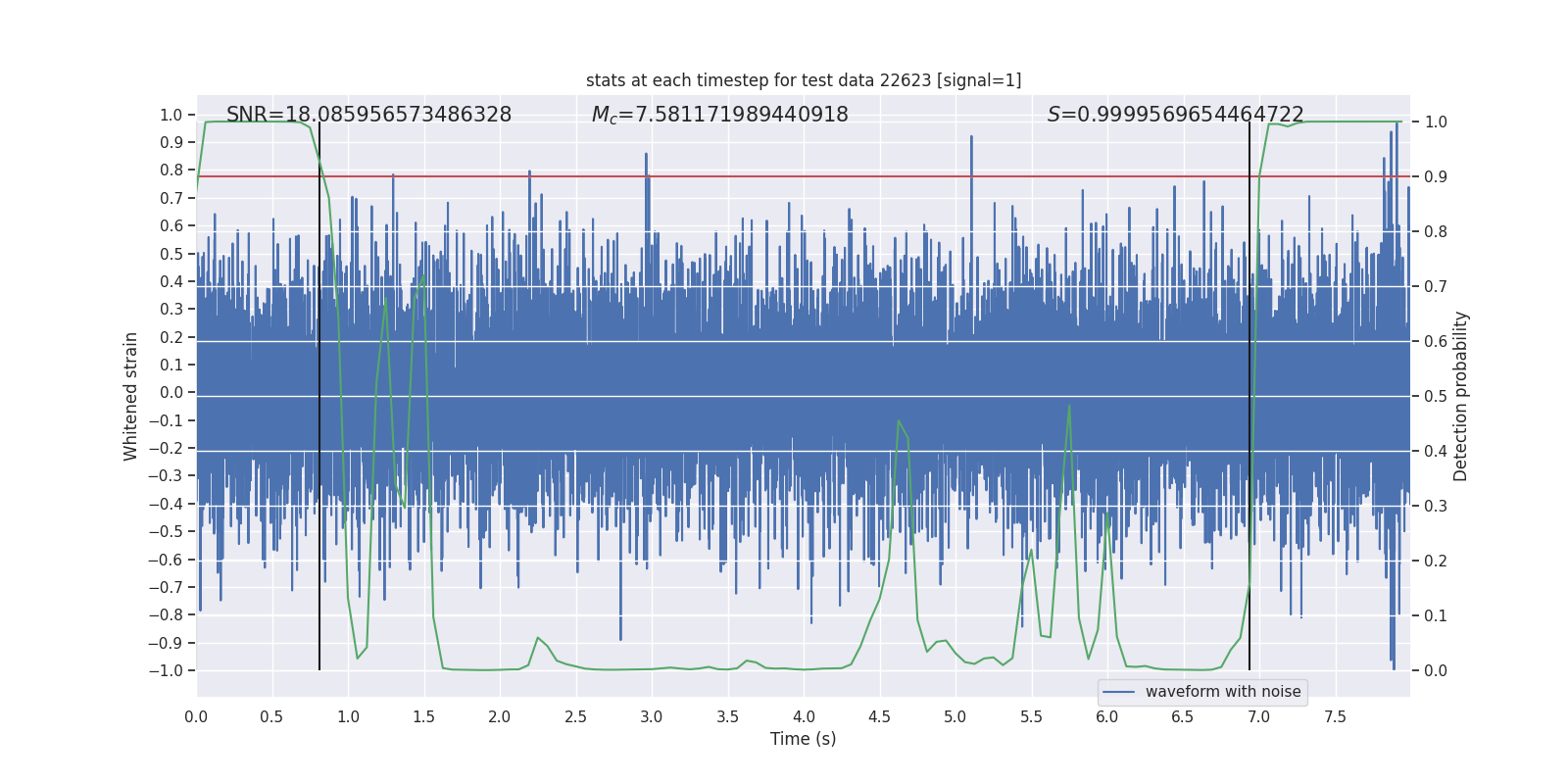The width and height of the screenshot is (1568, 784).
Task: Select the green curve peak near 4.6 seconds
Action: (x=899, y=421)
